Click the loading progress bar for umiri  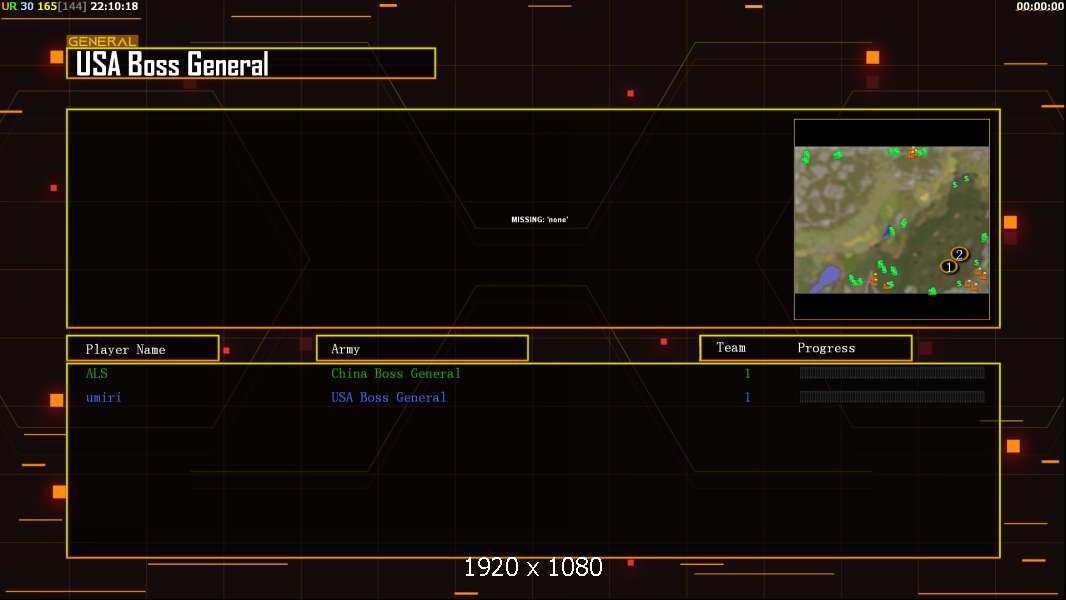892,397
